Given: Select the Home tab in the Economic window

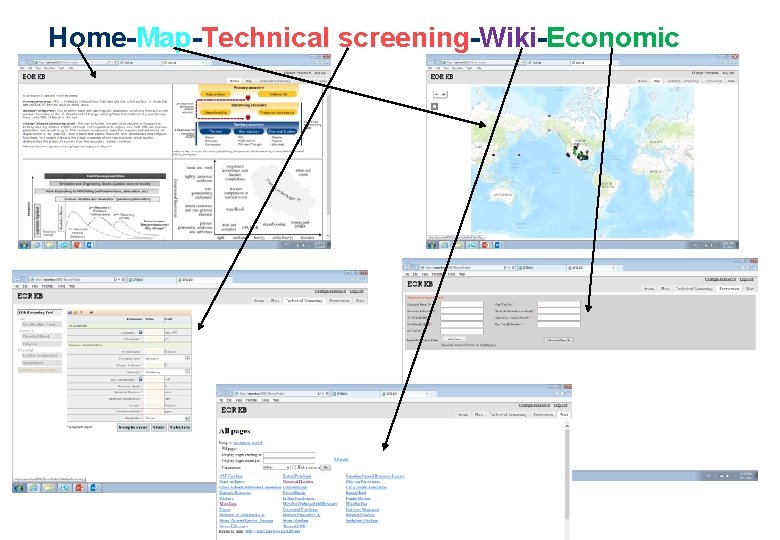Looking at the screenshot, I should (x=648, y=288).
